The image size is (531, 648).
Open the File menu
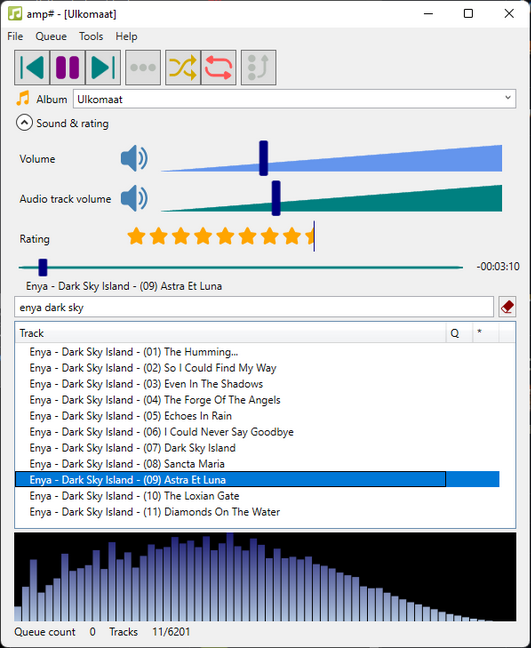[15, 36]
